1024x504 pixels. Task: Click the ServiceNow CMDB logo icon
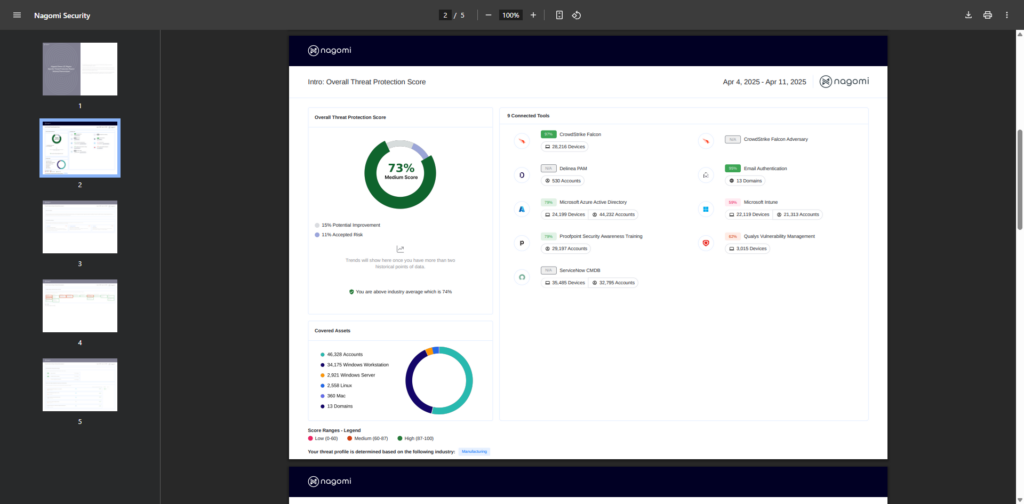click(522, 277)
